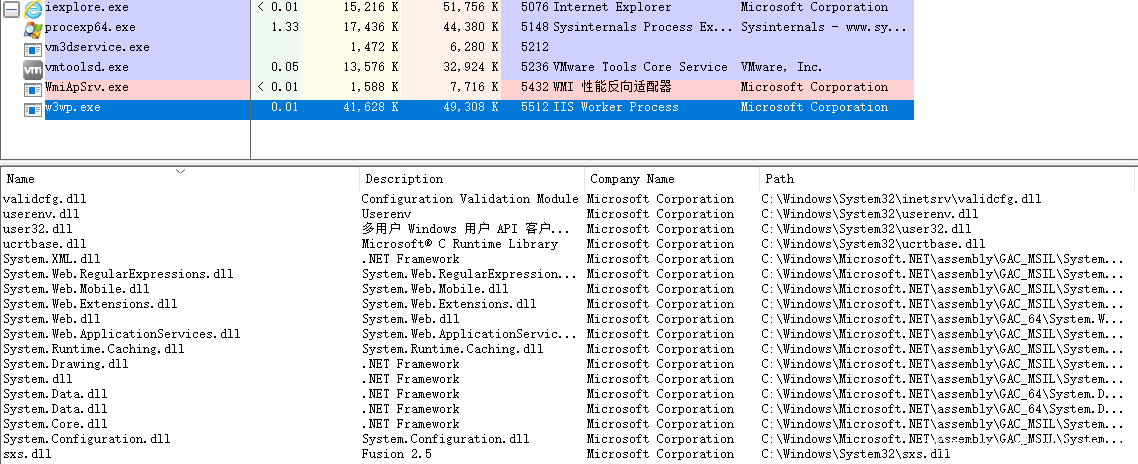Collapse the iexplore.exe process tree
Viewport: 1138px width, 464px height.
pos(10,8)
